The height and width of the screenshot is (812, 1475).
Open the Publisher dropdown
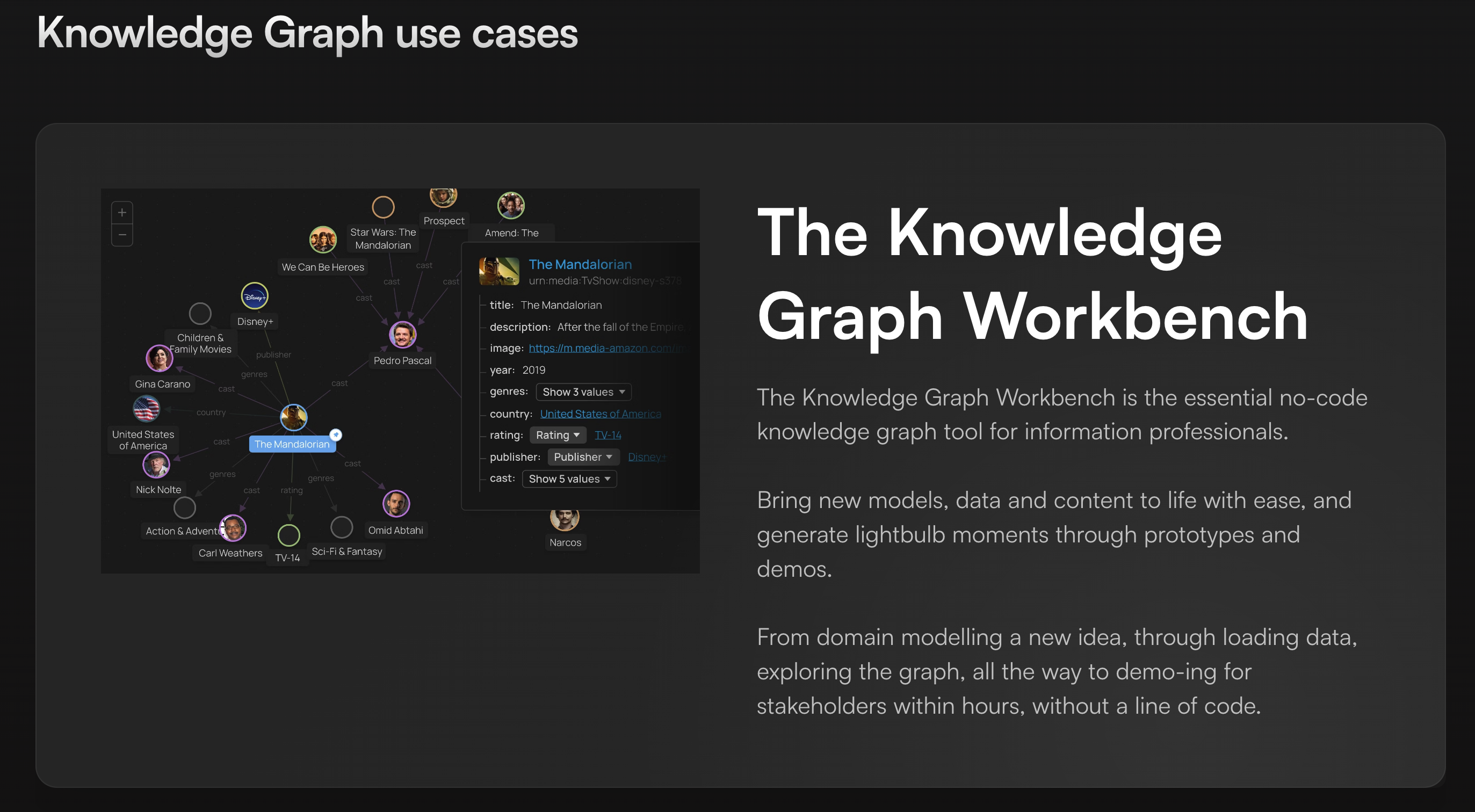[x=582, y=457]
